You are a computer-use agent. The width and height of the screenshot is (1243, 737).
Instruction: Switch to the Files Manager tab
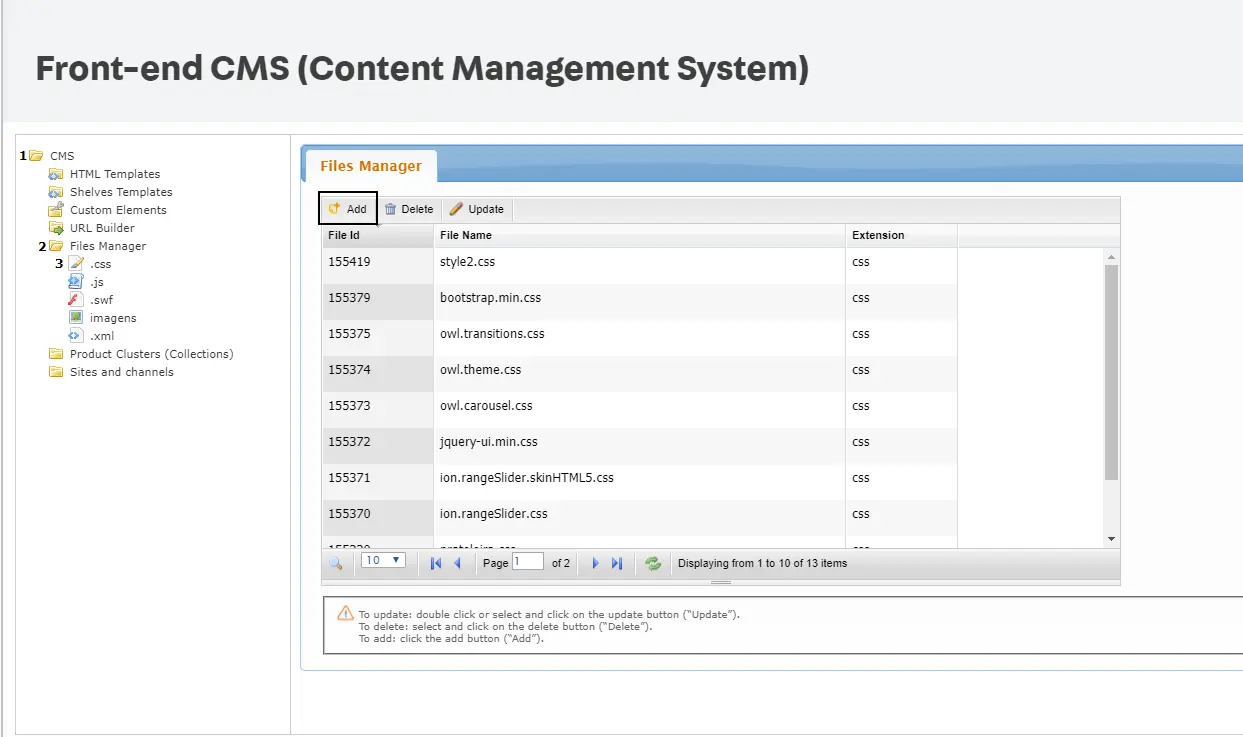pos(370,166)
